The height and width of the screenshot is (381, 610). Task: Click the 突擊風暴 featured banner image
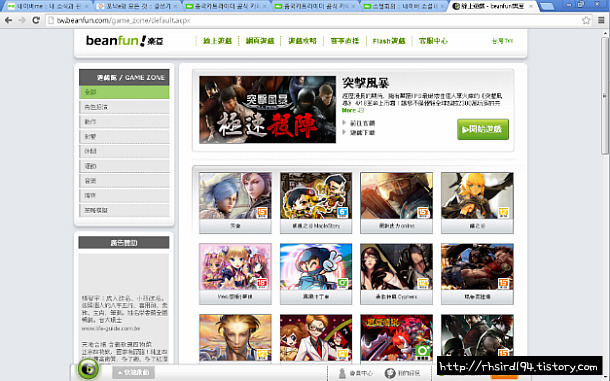click(x=267, y=109)
